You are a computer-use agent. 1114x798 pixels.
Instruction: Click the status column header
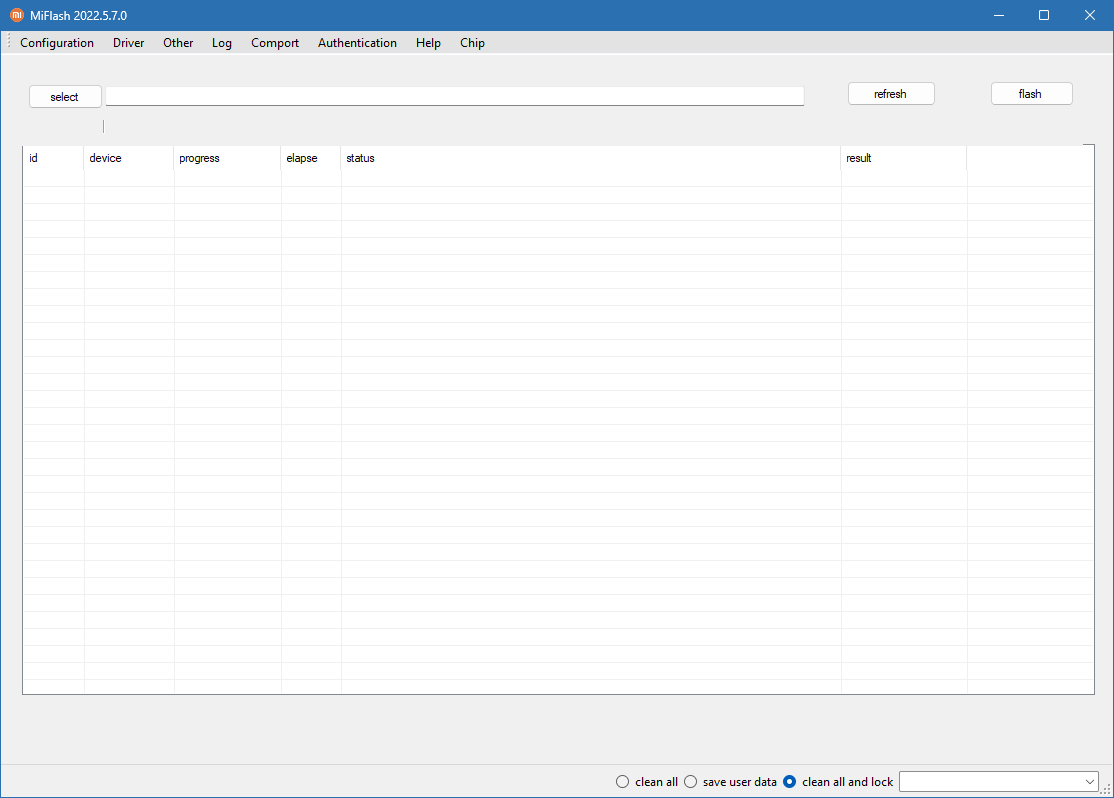pyautogui.click(x=590, y=158)
